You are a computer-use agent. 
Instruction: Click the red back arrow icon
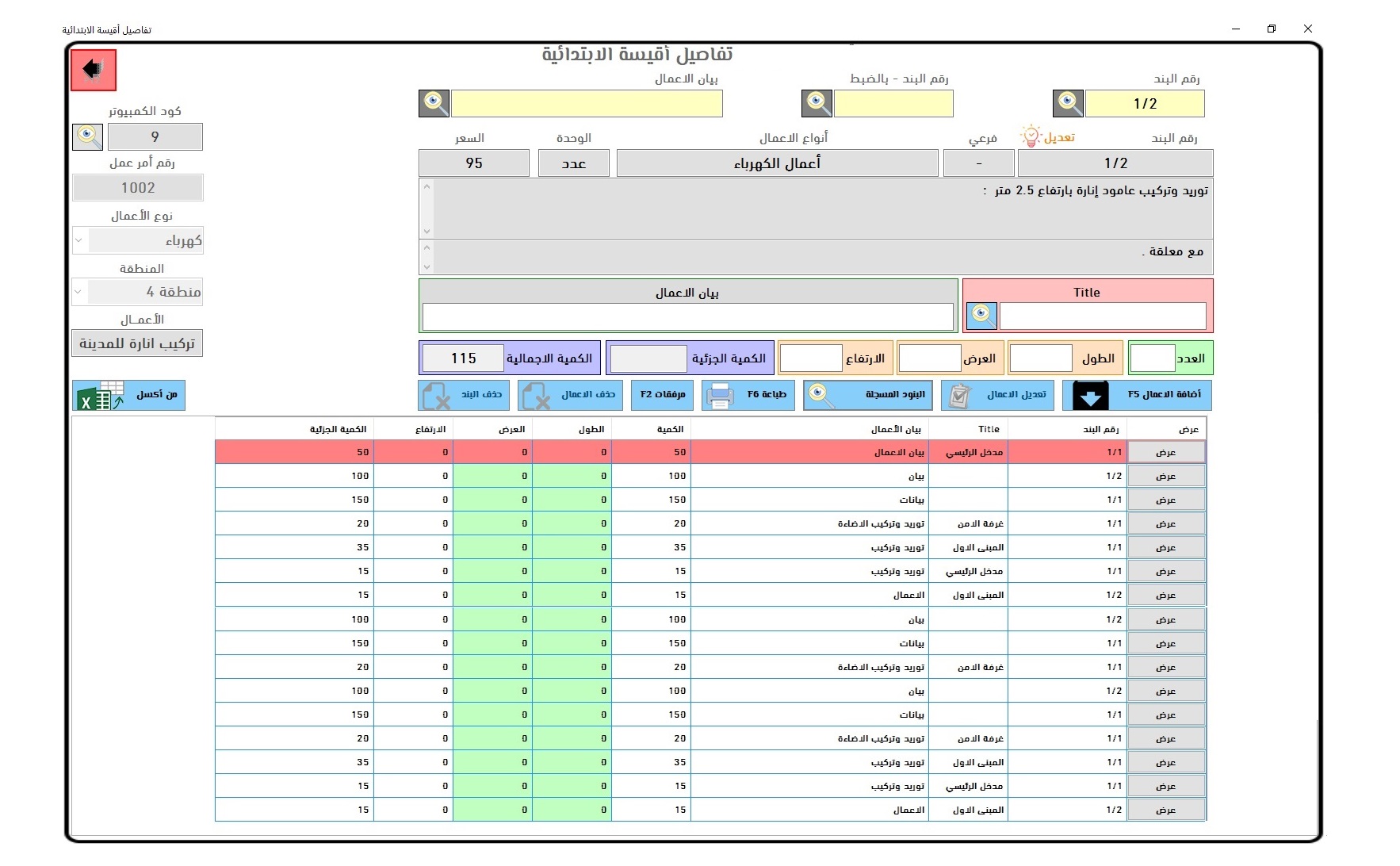94,70
